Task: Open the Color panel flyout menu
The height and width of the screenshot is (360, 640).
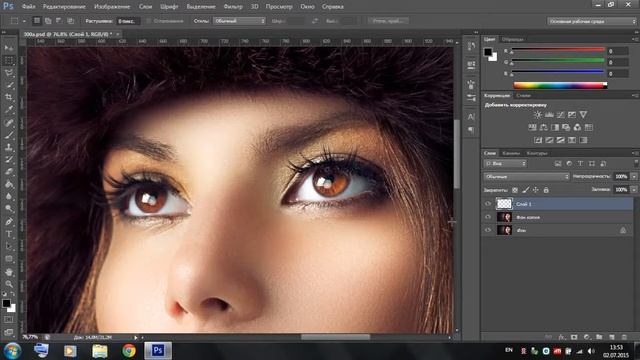Action: (635, 39)
